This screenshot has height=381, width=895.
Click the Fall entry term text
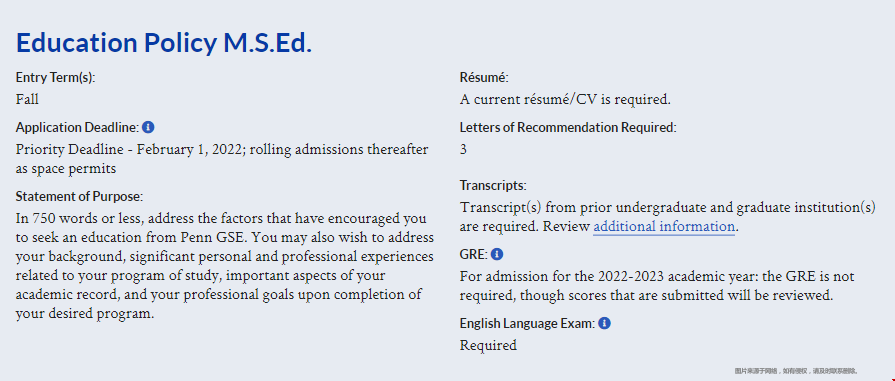pos(27,99)
